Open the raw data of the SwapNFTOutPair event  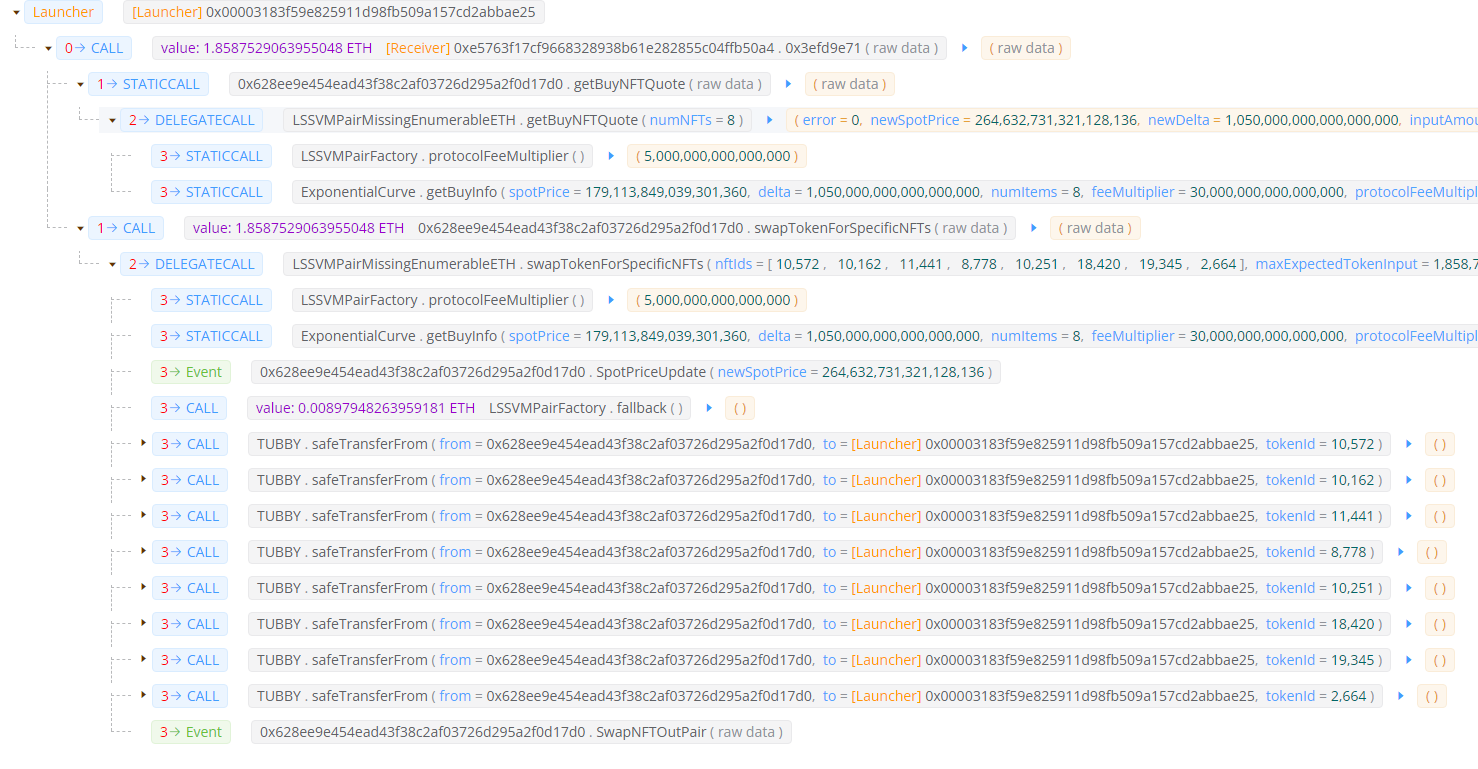pos(750,732)
